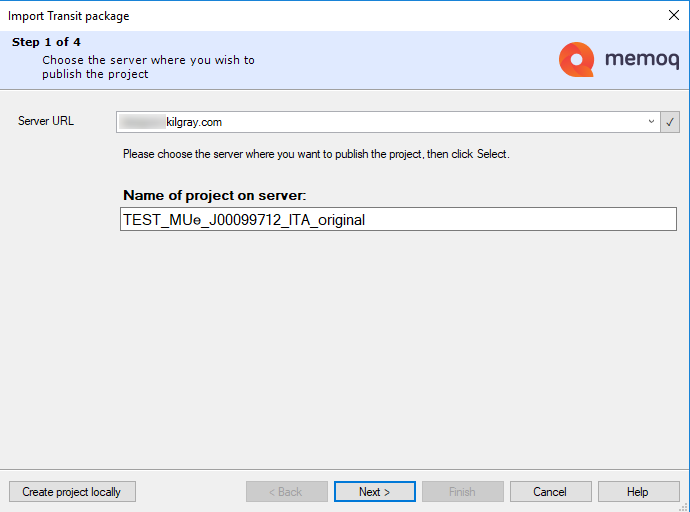690x512 pixels.
Task: Expand the Server URL dropdown arrow
Action: [x=651, y=122]
